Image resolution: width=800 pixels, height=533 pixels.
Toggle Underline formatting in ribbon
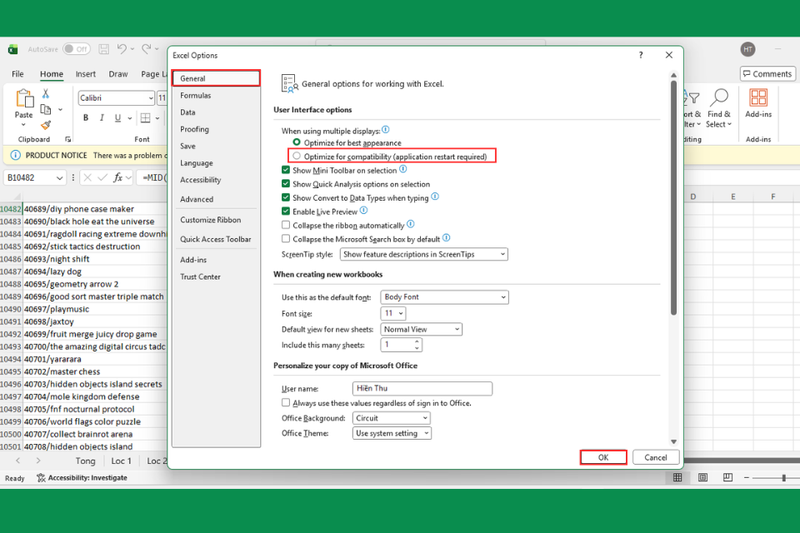[x=117, y=118]
